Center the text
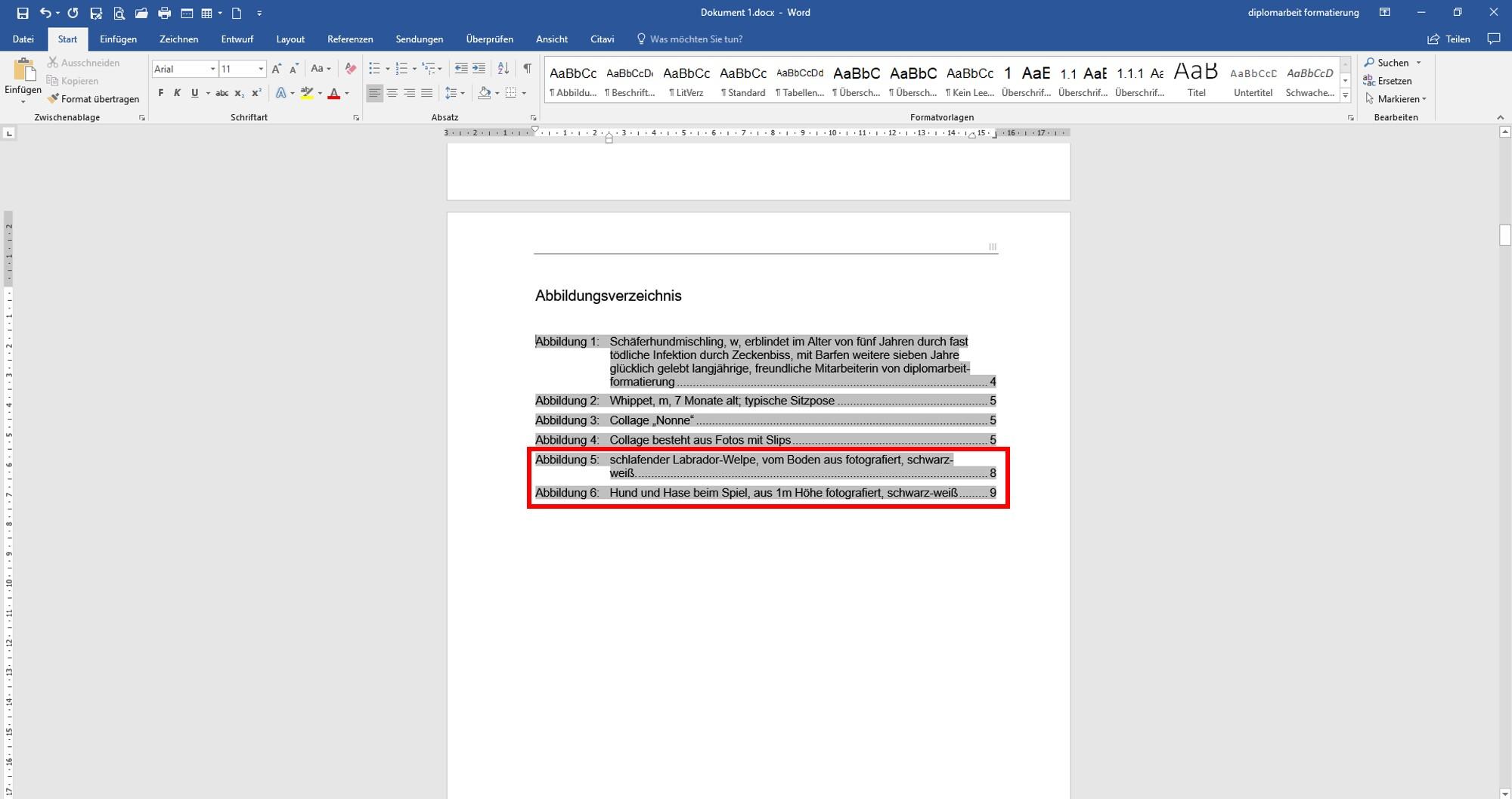The width and height of the screenshot is (1512, 799). click(x=392, y=93)
